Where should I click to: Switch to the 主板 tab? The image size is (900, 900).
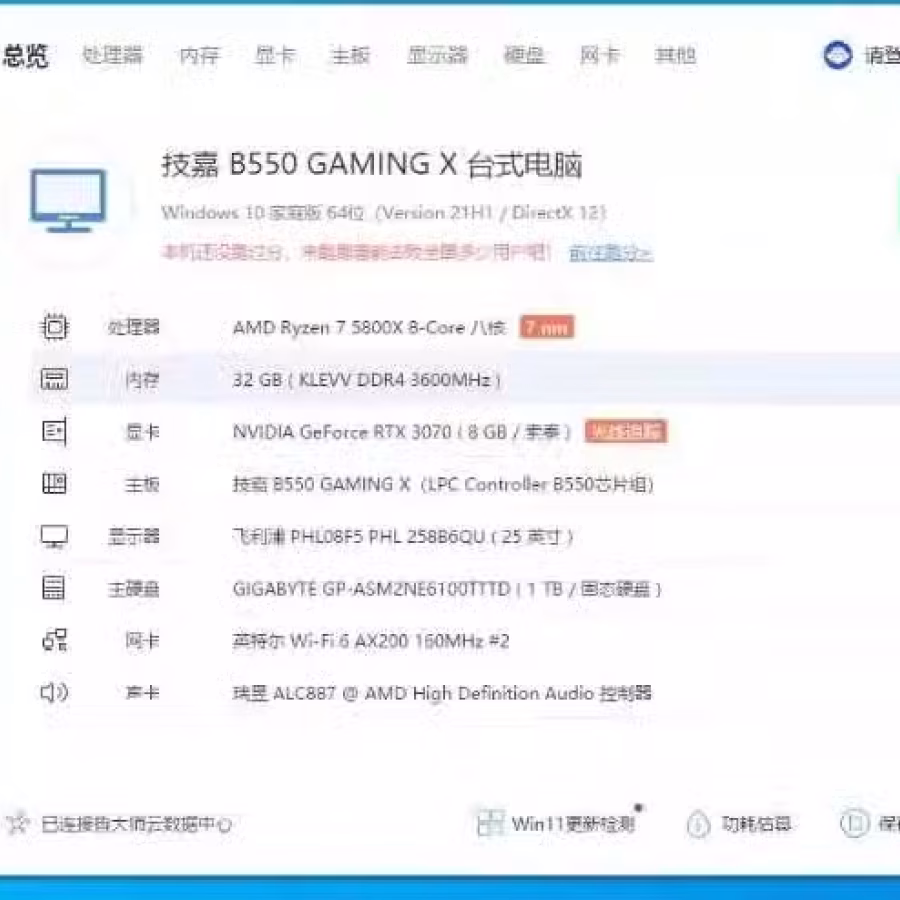pyautogui.click(x=350, y=56)
